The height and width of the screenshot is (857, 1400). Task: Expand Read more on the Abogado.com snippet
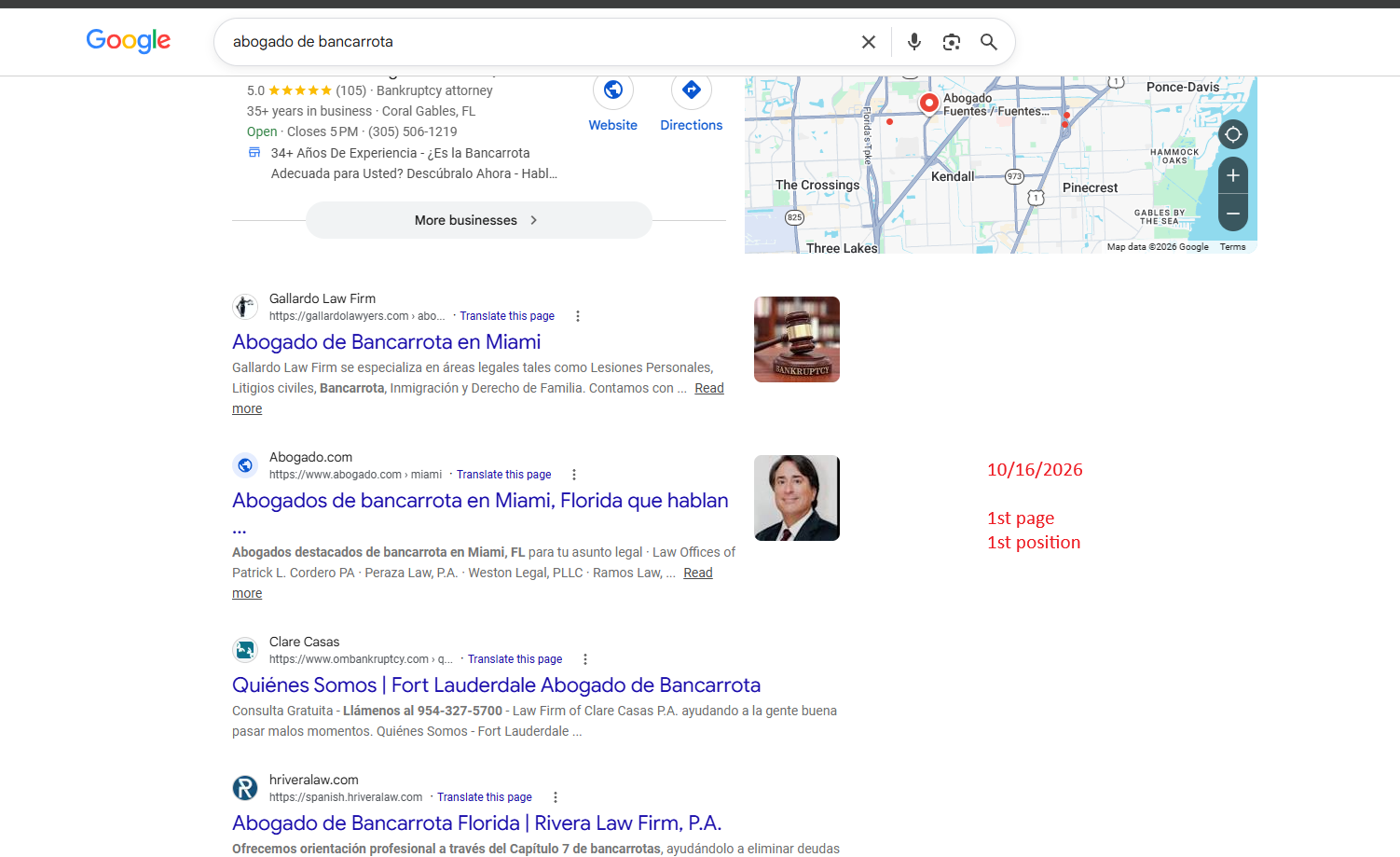tap(698, 573)
